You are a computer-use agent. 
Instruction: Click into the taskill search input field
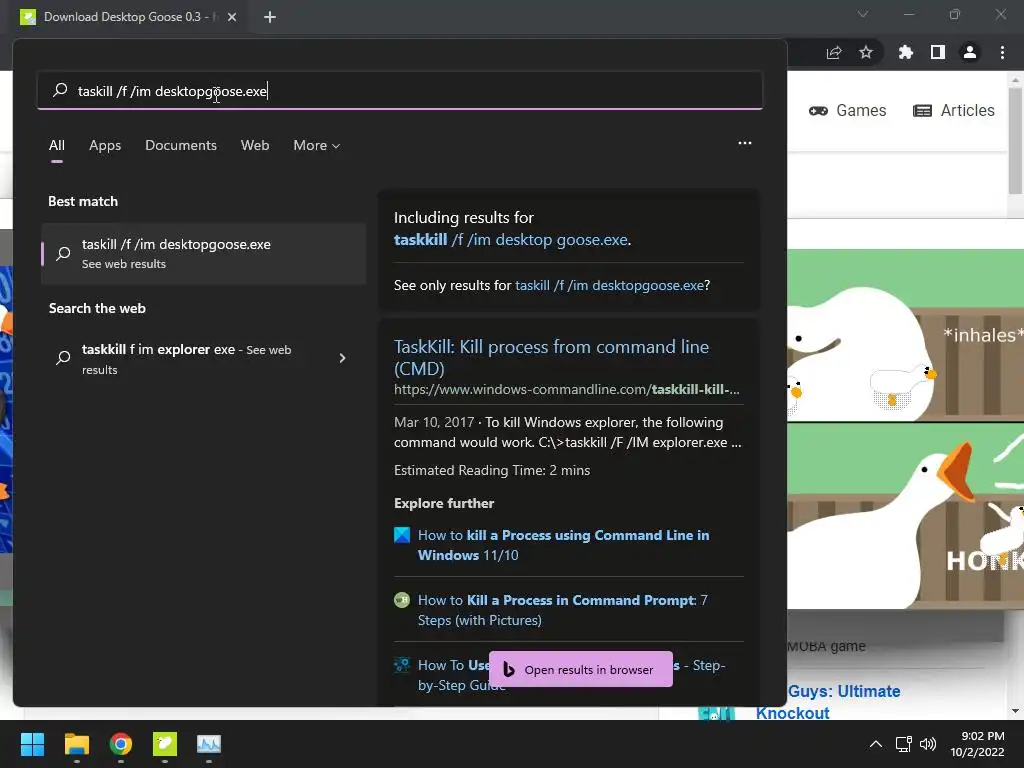coord(400,91)
